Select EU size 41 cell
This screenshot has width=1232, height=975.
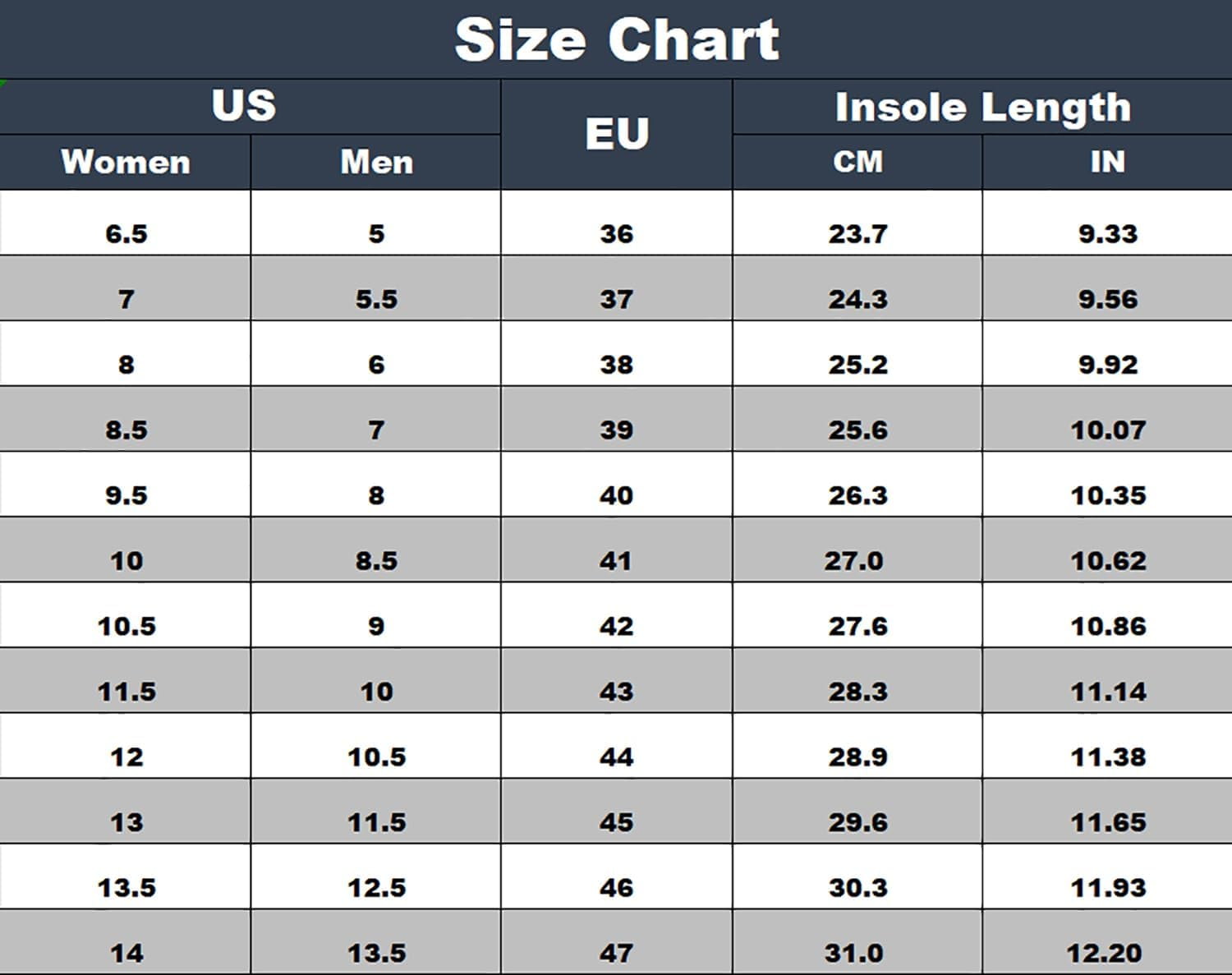(616, 561)
